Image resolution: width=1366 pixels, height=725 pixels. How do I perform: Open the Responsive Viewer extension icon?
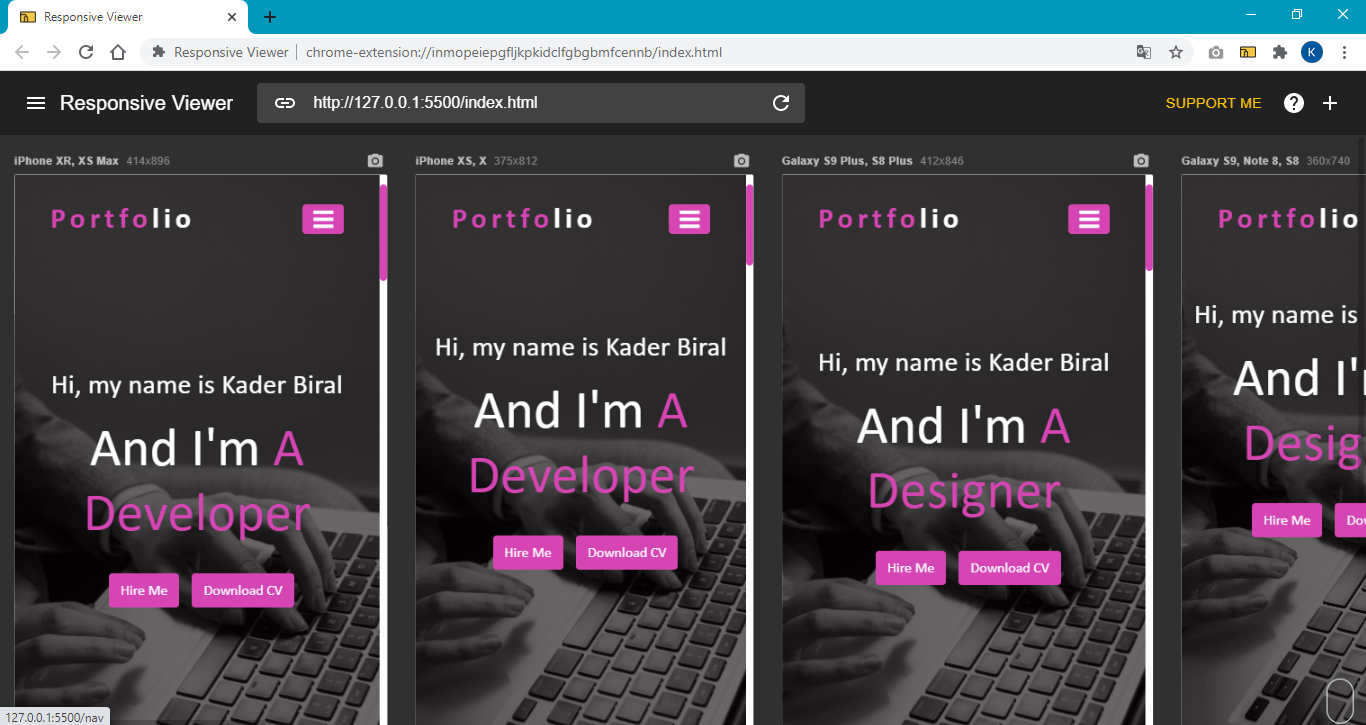[1248, 52]
